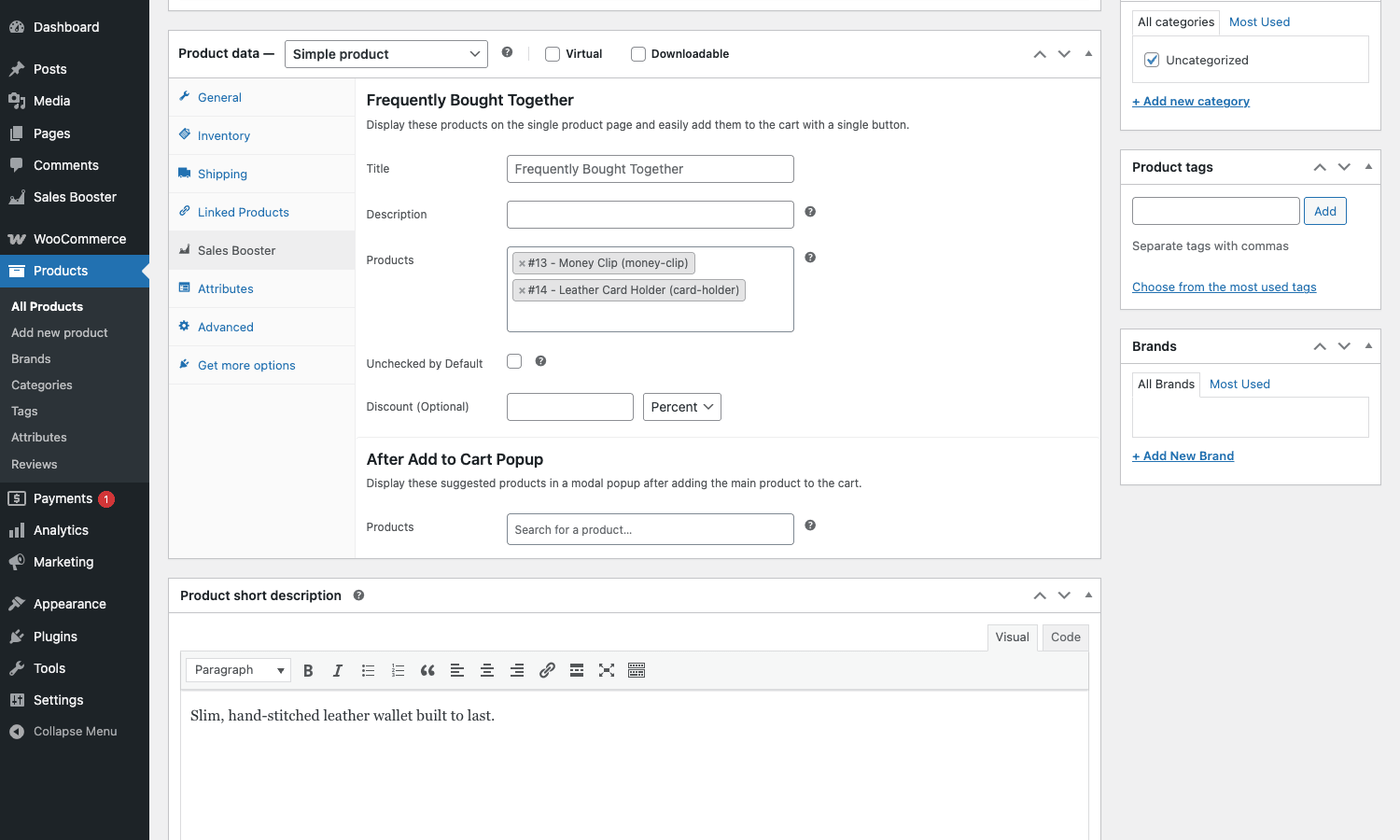Move Brands panel down

[x=1344, y=346]
